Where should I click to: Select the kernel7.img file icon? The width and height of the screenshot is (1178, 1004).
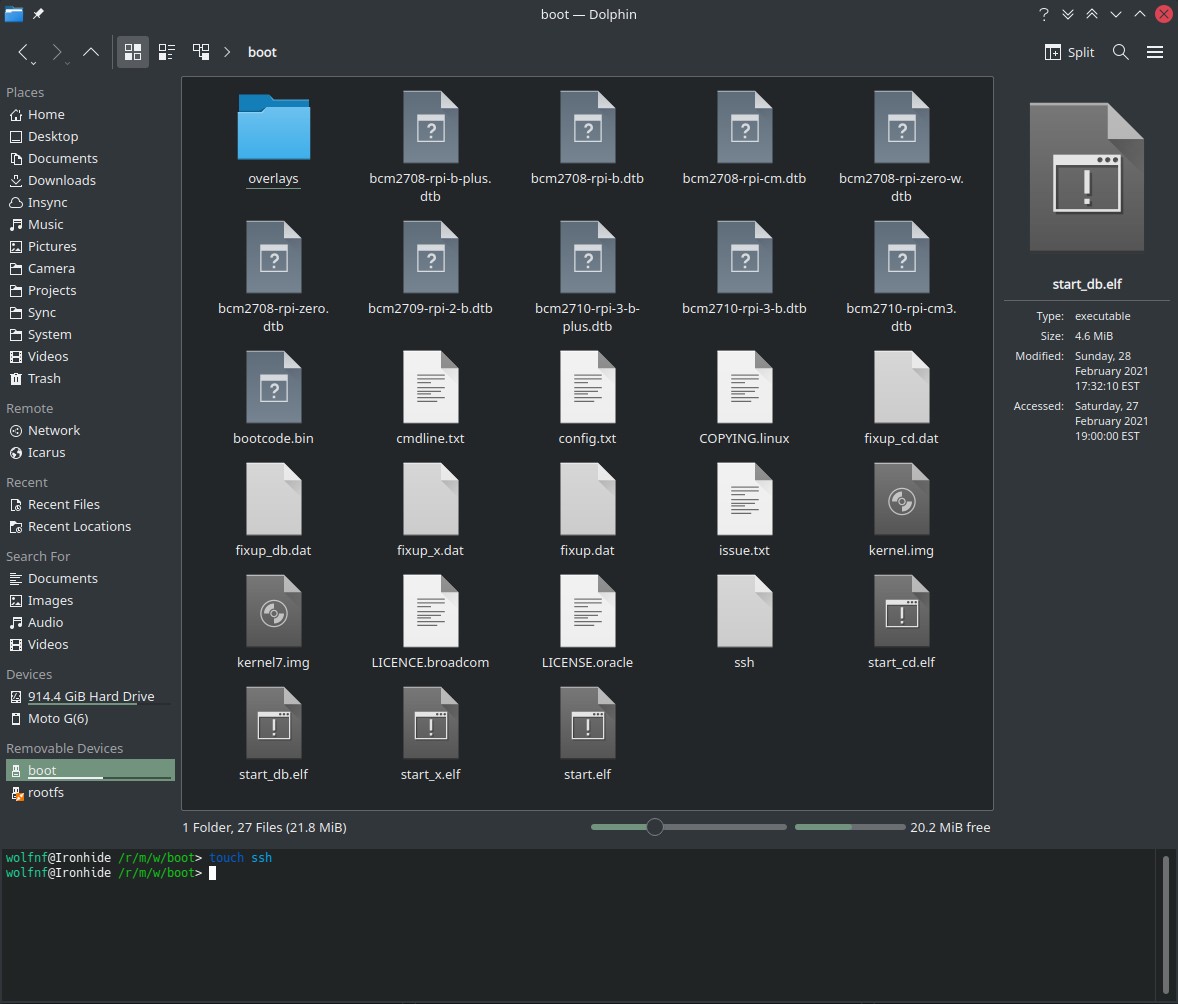tap(273, 612)
